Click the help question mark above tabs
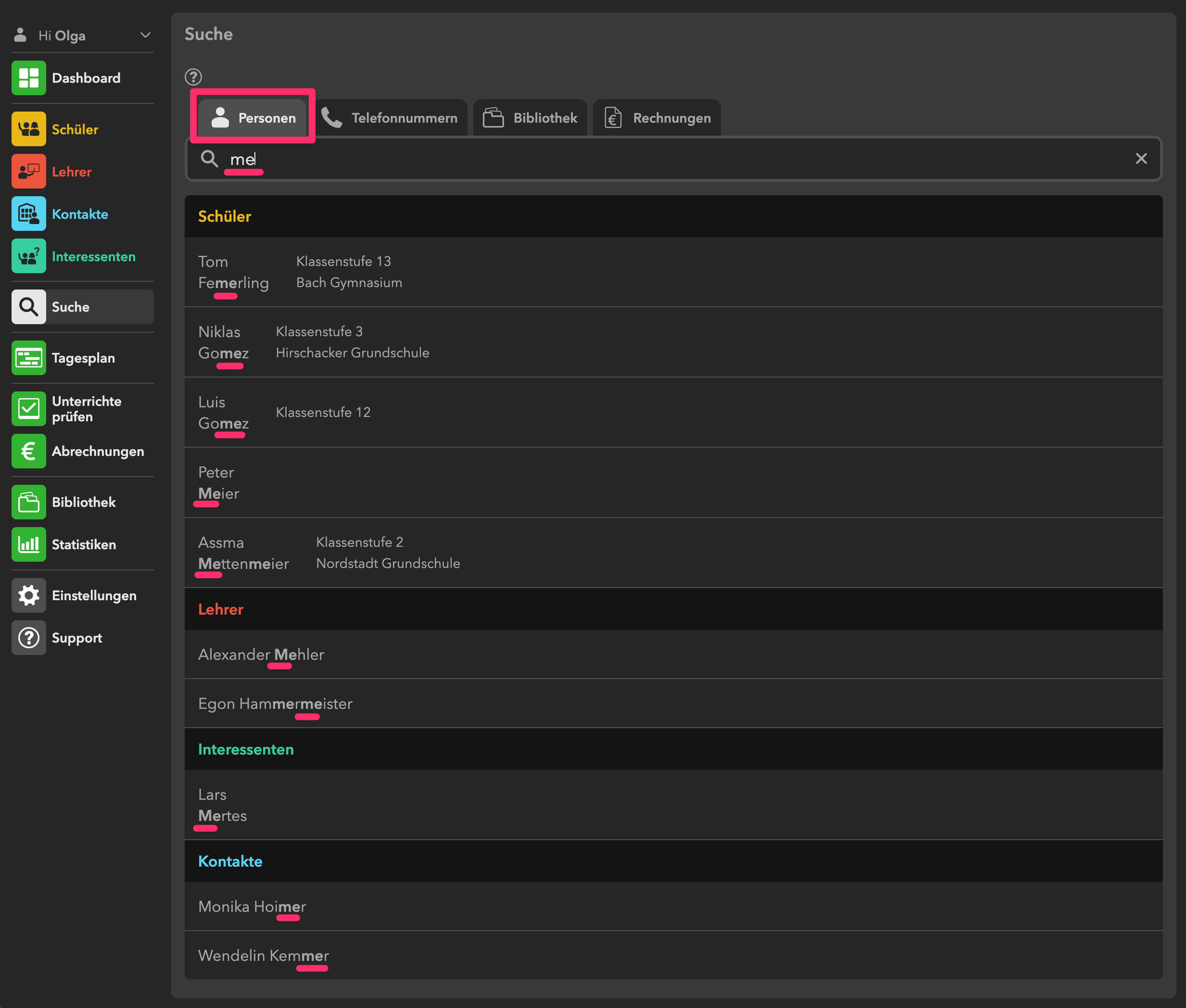 [193, 76]
